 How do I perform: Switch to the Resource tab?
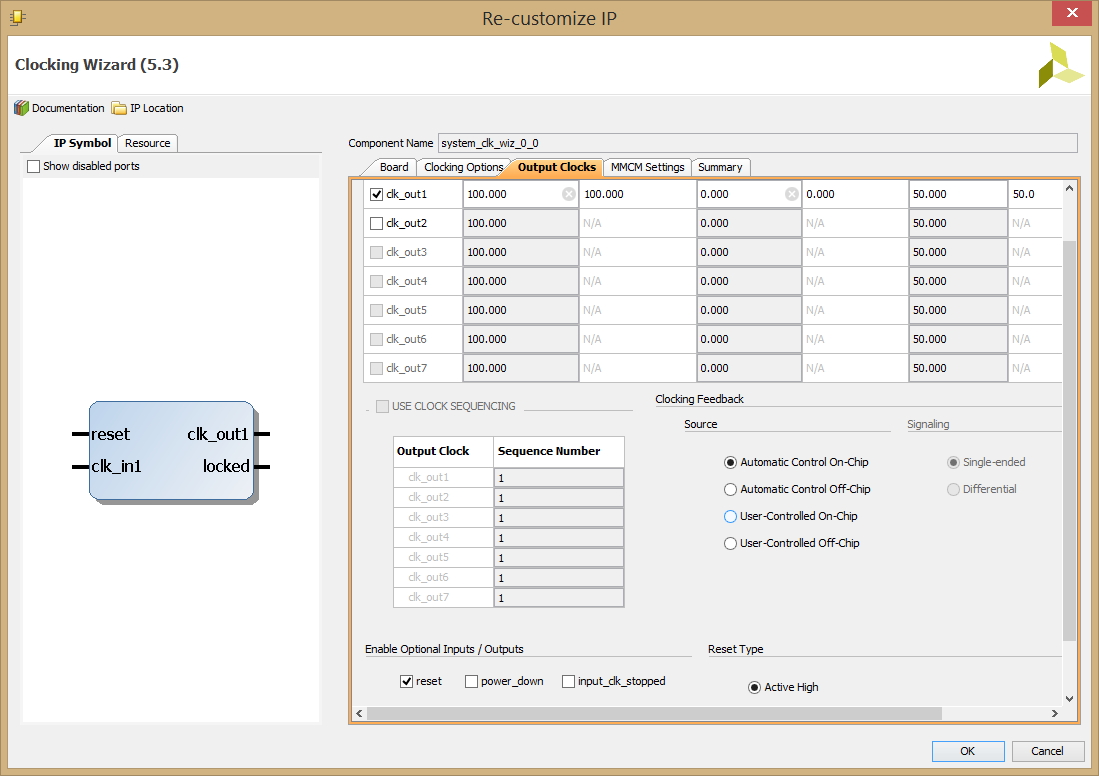pos(147,143)
